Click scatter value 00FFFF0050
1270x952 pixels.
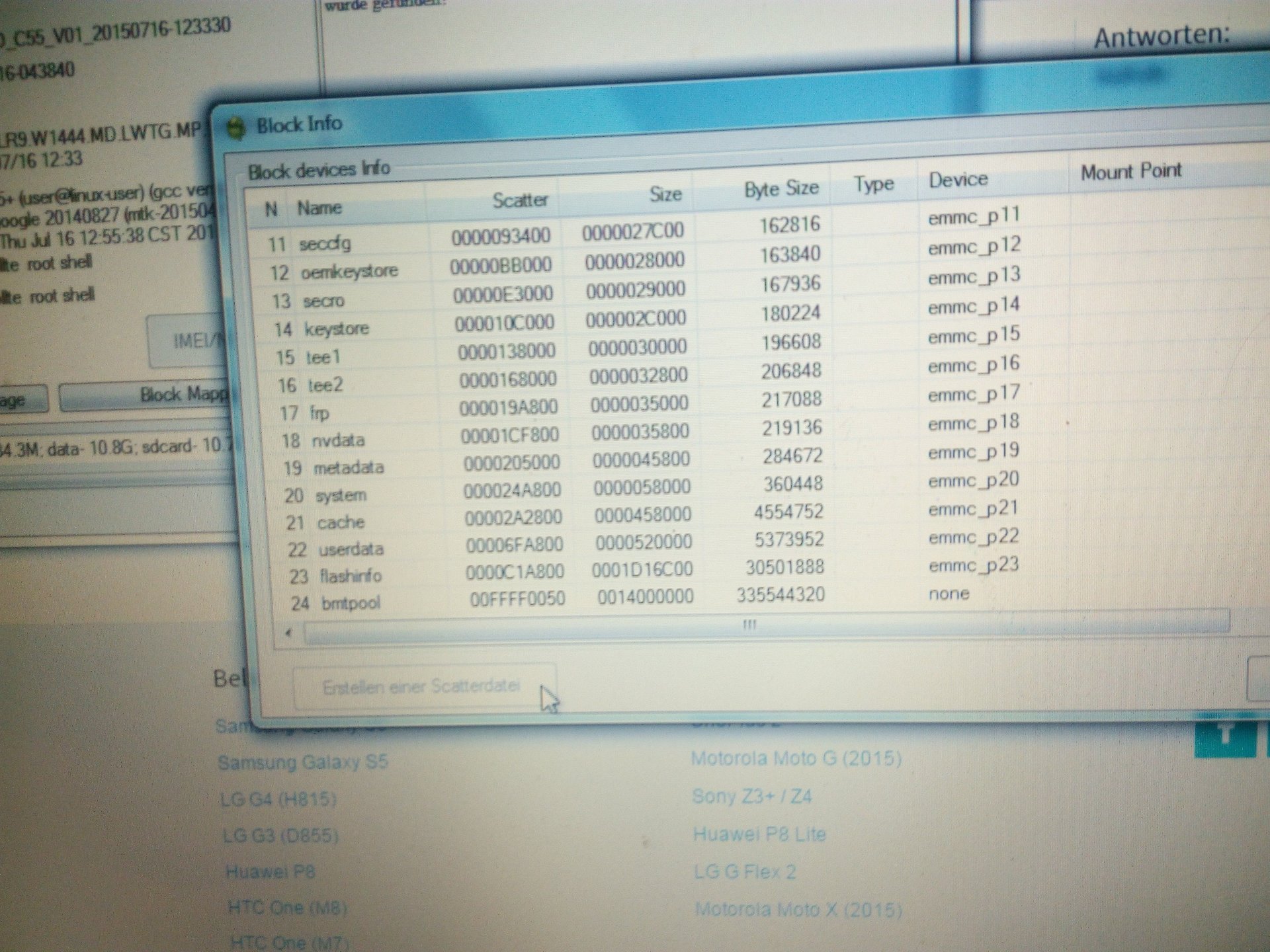click(x=517, y=599)
